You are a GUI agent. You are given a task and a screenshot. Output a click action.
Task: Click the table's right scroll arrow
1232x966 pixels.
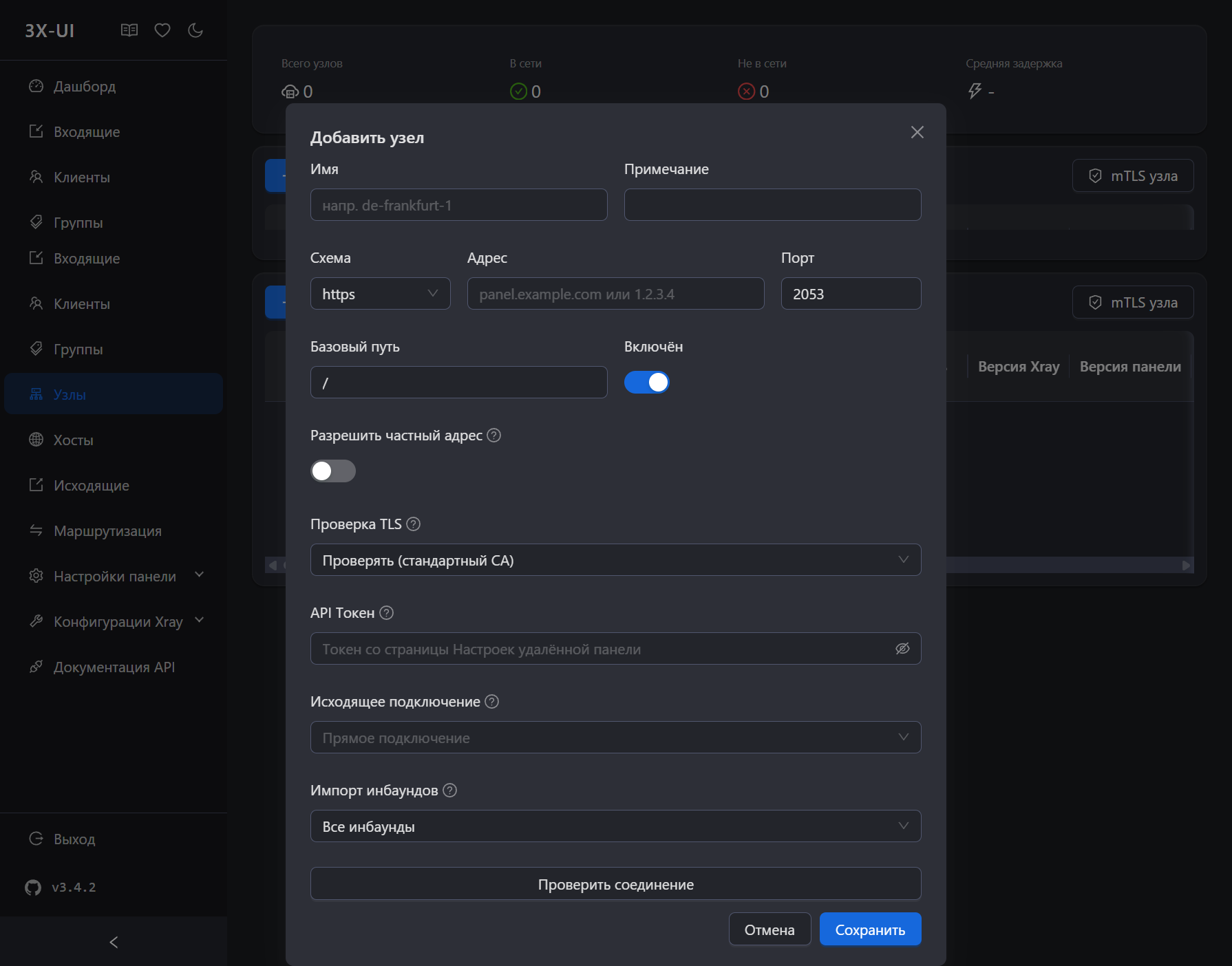click(1186, 566)
